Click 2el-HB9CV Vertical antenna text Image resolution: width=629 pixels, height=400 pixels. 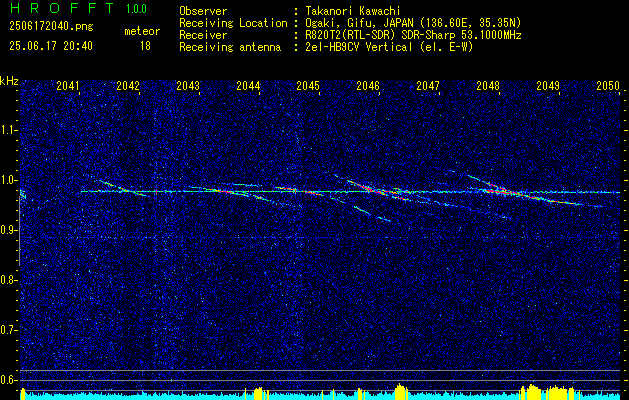(389, 47)
